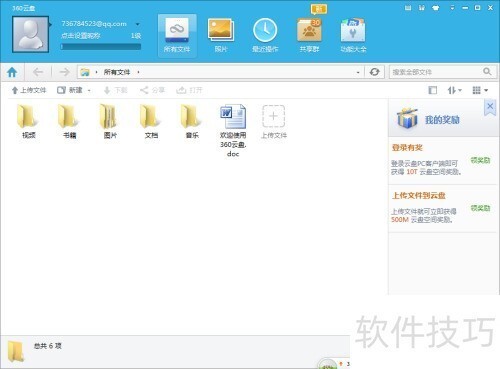The image size is (500, 369).
Task: Select the 欢迎使用360云盘.doc file
Action: tap(233, 130)
